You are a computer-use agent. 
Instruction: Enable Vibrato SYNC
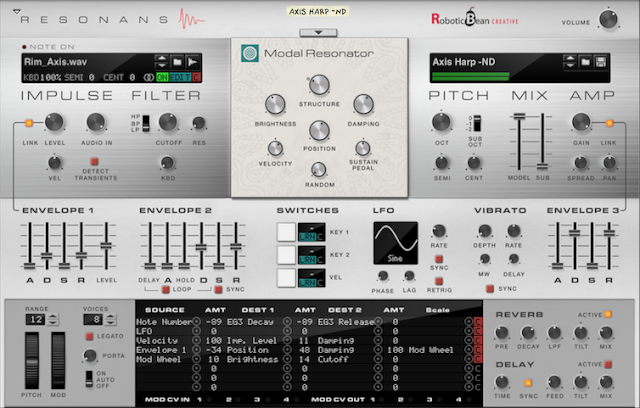(490, 288)
